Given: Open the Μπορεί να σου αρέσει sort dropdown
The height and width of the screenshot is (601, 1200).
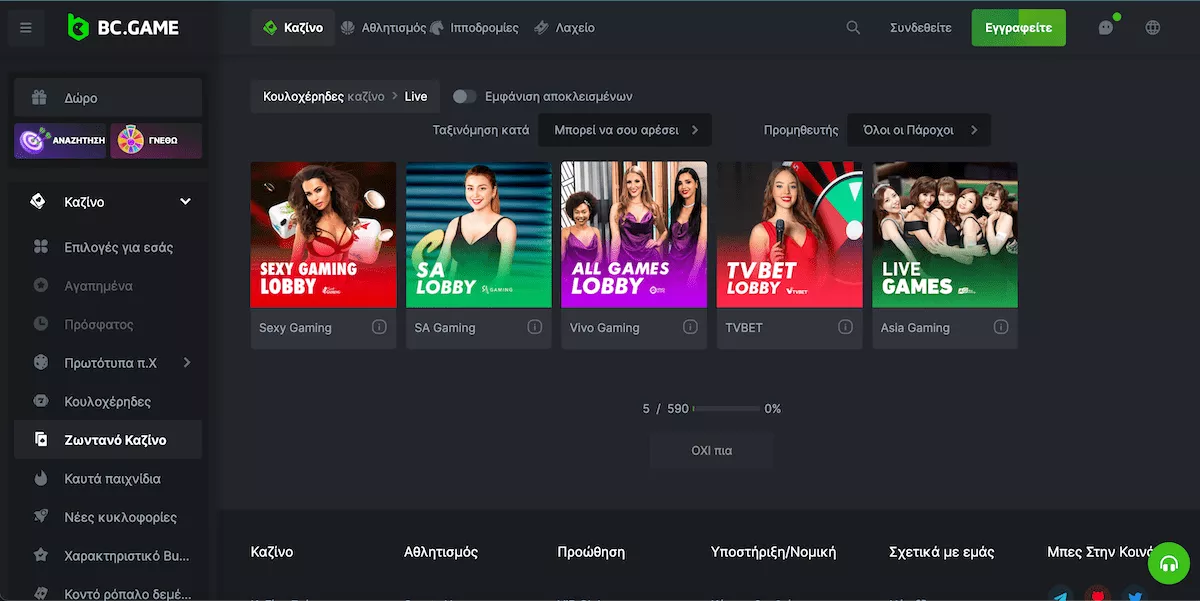Looking at the screenshot, I should tap(625, 130).
